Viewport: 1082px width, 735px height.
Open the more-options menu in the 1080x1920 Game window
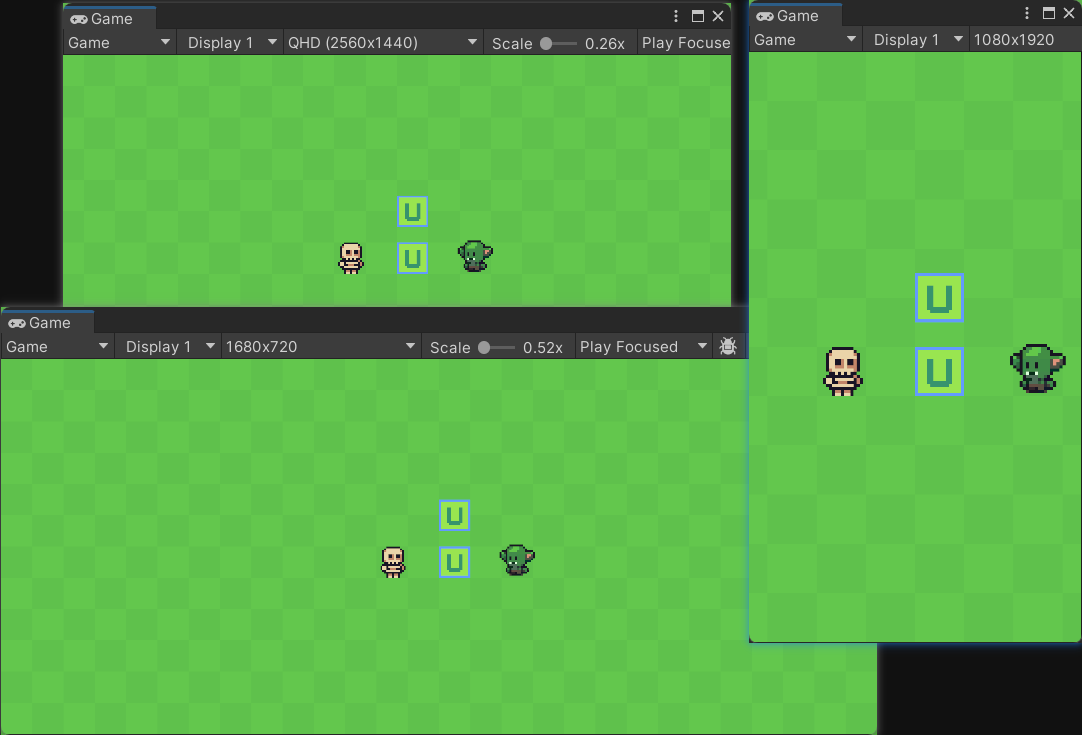click(x=1027, y=13)
